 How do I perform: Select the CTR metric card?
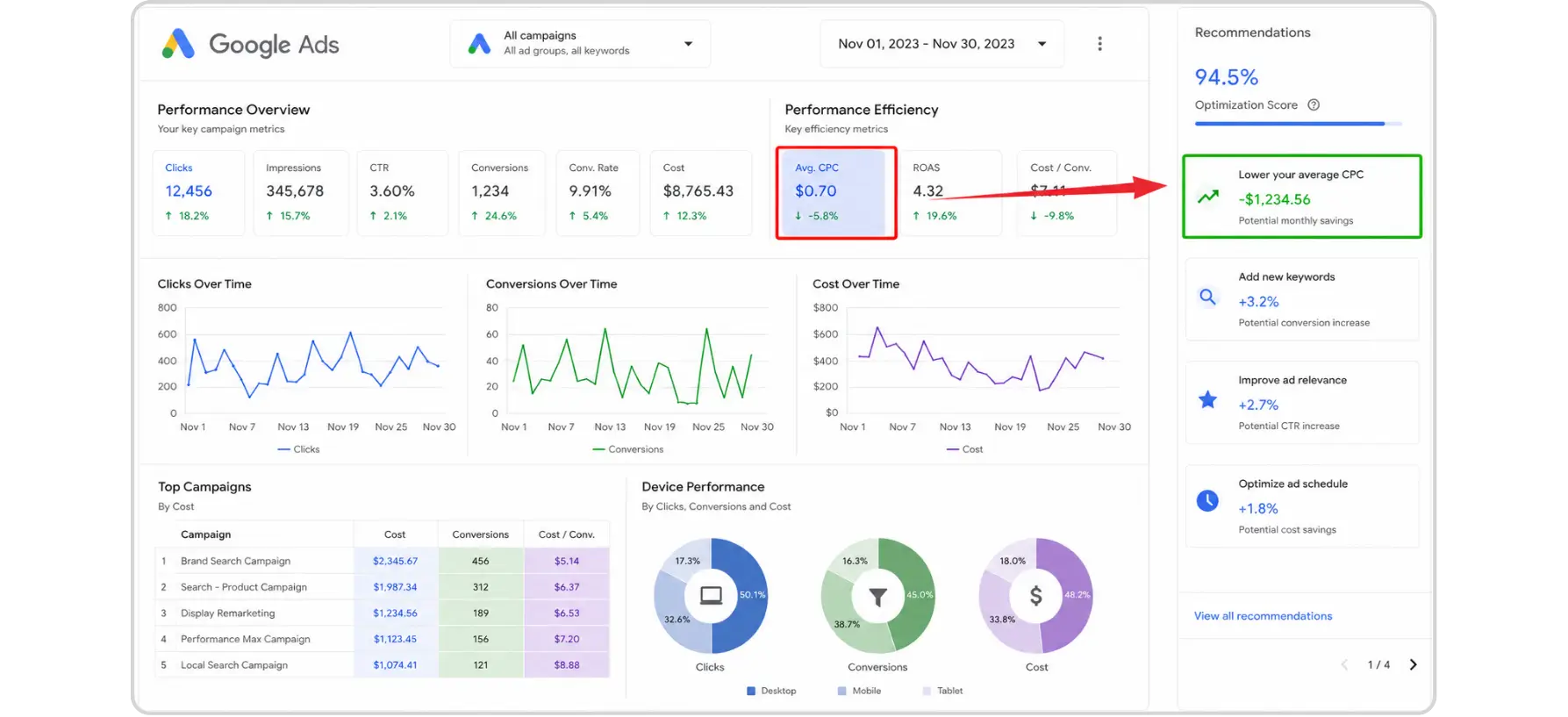tap(402, 193)
